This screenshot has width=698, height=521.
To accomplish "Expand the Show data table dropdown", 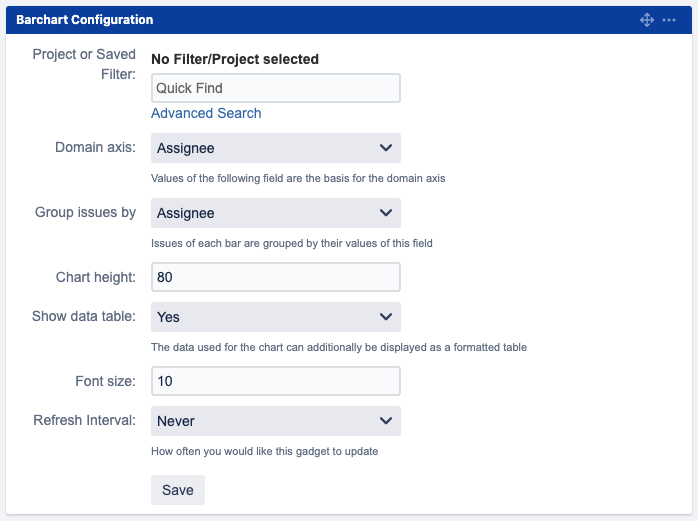I will (x=275, y=317).
